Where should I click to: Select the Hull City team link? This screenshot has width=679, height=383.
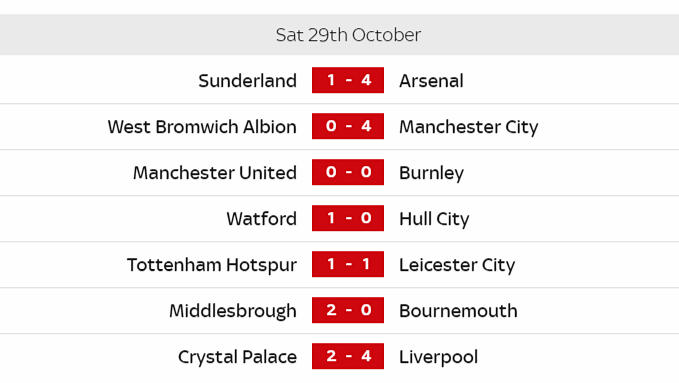434,219
